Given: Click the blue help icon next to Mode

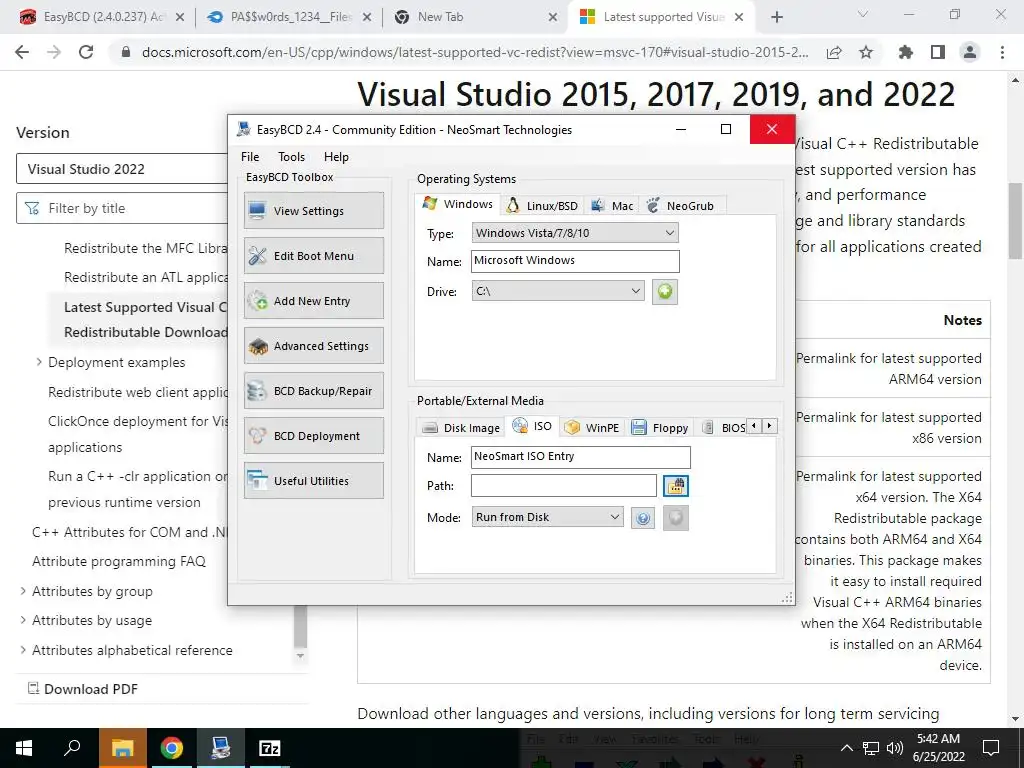Looking at the screenshot, I should (x=643, y=518).
